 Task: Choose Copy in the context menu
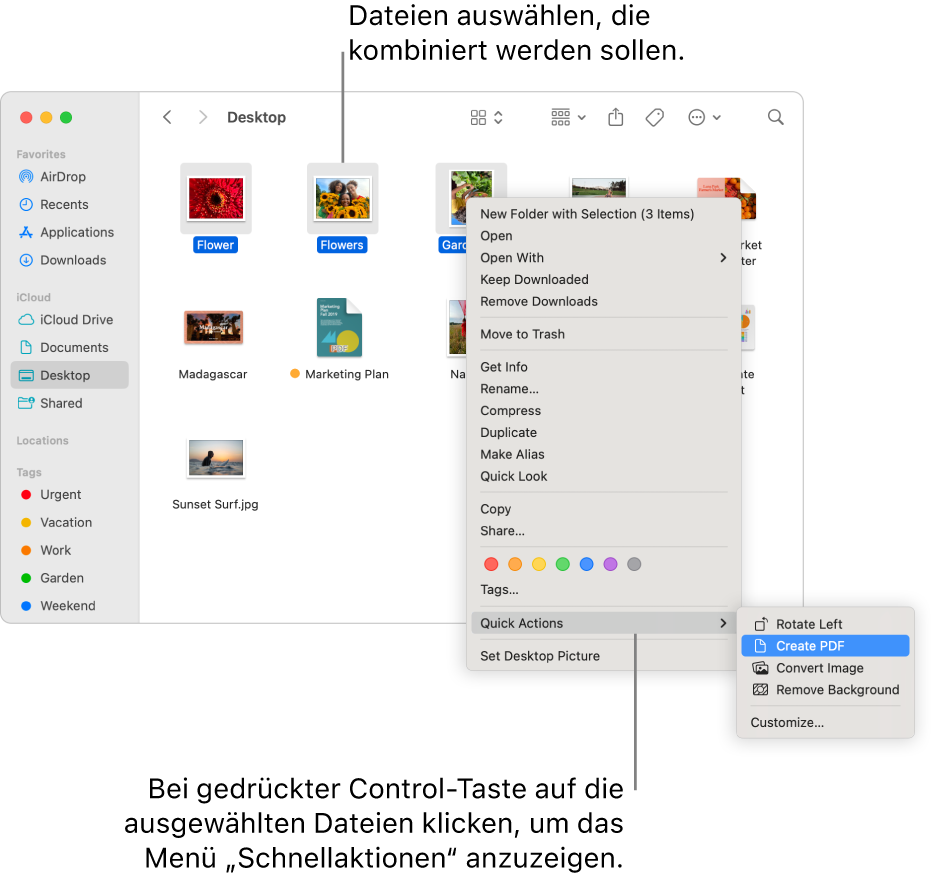603,509
